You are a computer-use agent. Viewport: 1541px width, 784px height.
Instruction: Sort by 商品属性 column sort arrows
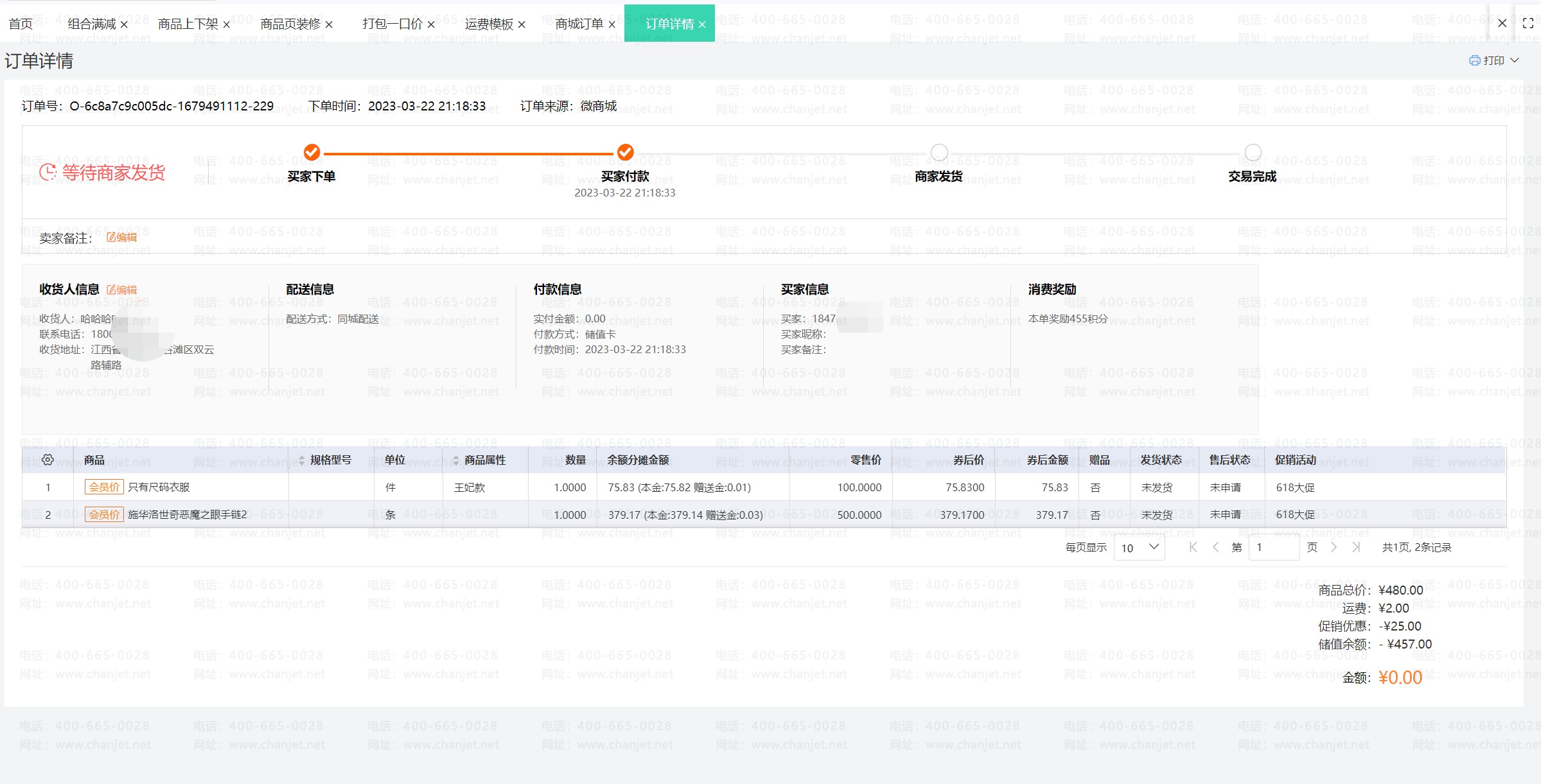click(x=456, y=460)
